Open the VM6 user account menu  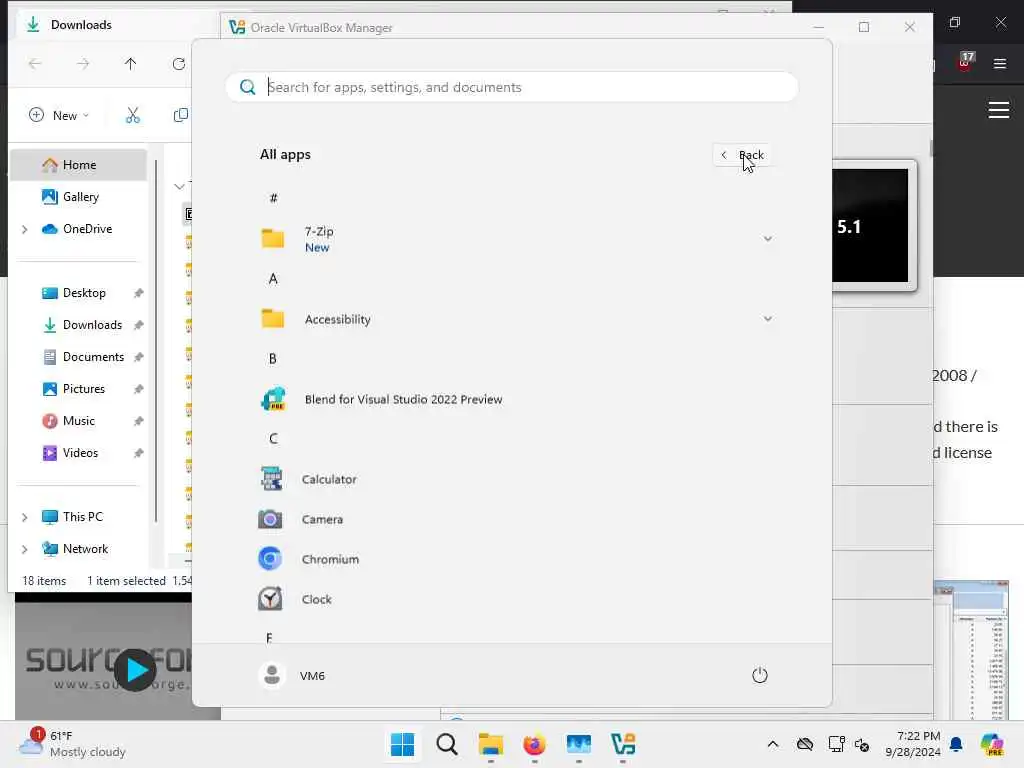click(292, 675)
